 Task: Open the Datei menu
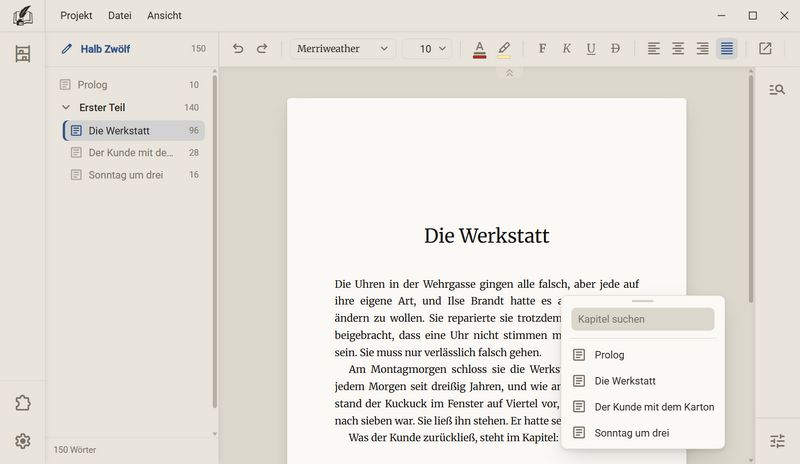119,16
